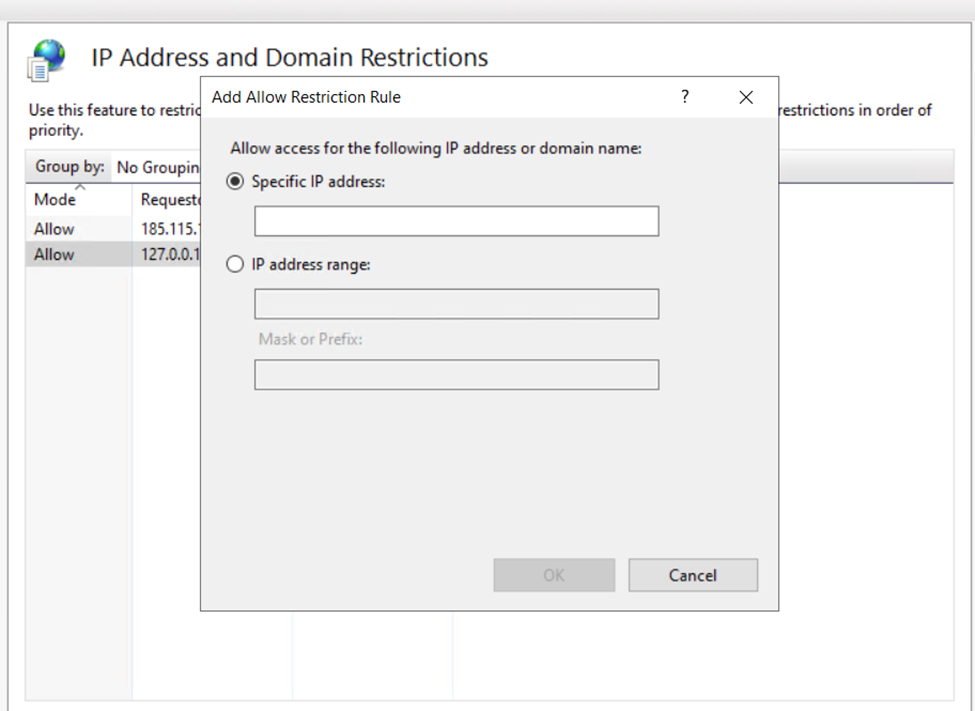Image resolution: width=975 pixels, height=711 pixels.
Task: Click the 185.115 requestor cell
Action: pyautogui.click(x=169, y=229)
